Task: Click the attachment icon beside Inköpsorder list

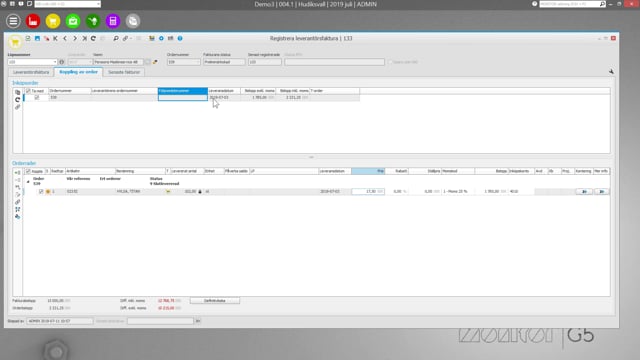Action: 18,107
